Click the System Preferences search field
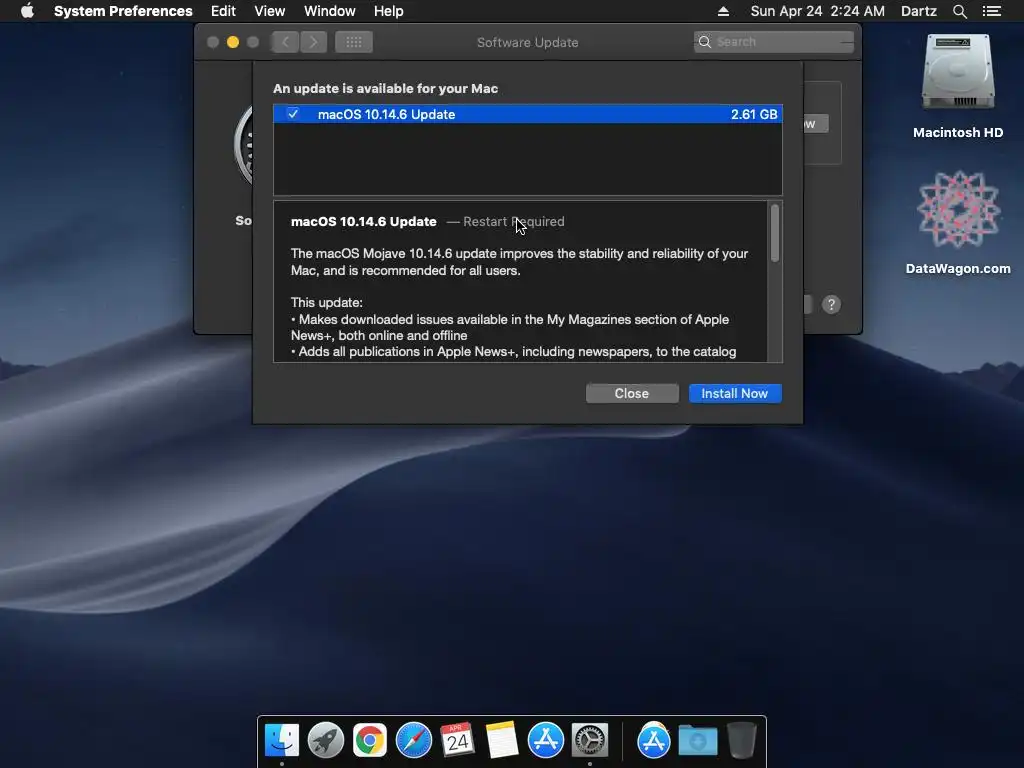 pos(774,42)
